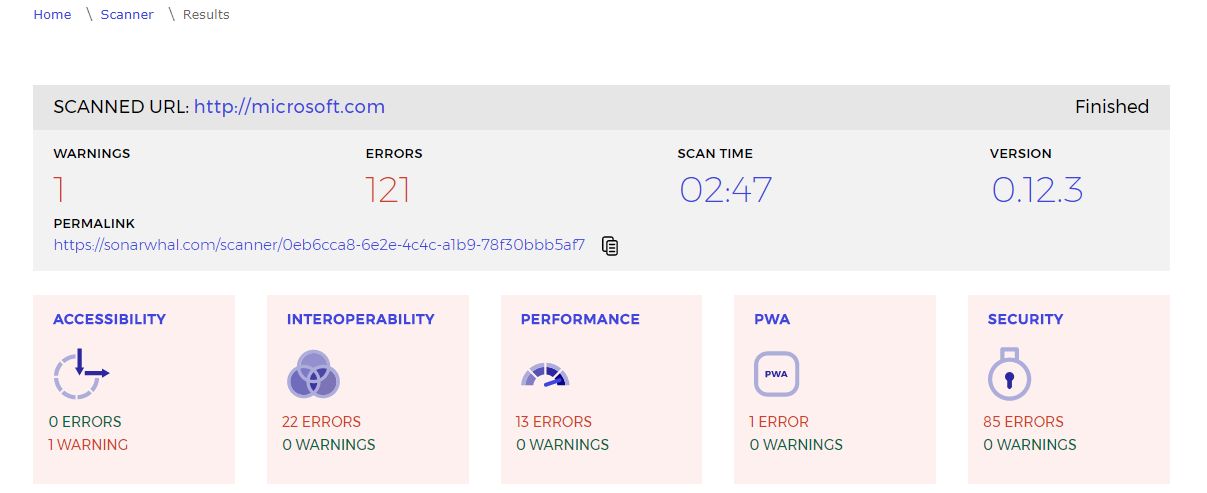This screenshot has height=493, width=1207.
Task: Select the PWA category heading
Action: [x=772, y=319]
